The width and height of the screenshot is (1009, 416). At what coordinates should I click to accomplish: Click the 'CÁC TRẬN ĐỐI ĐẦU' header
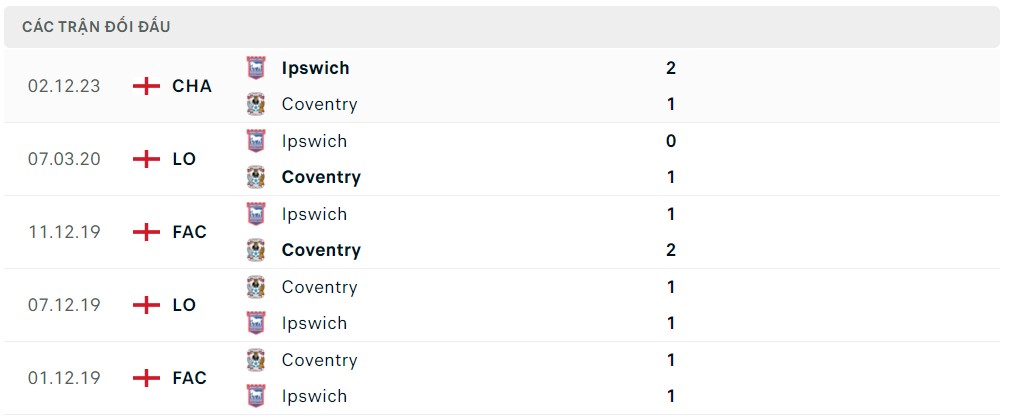click(96, 27)
